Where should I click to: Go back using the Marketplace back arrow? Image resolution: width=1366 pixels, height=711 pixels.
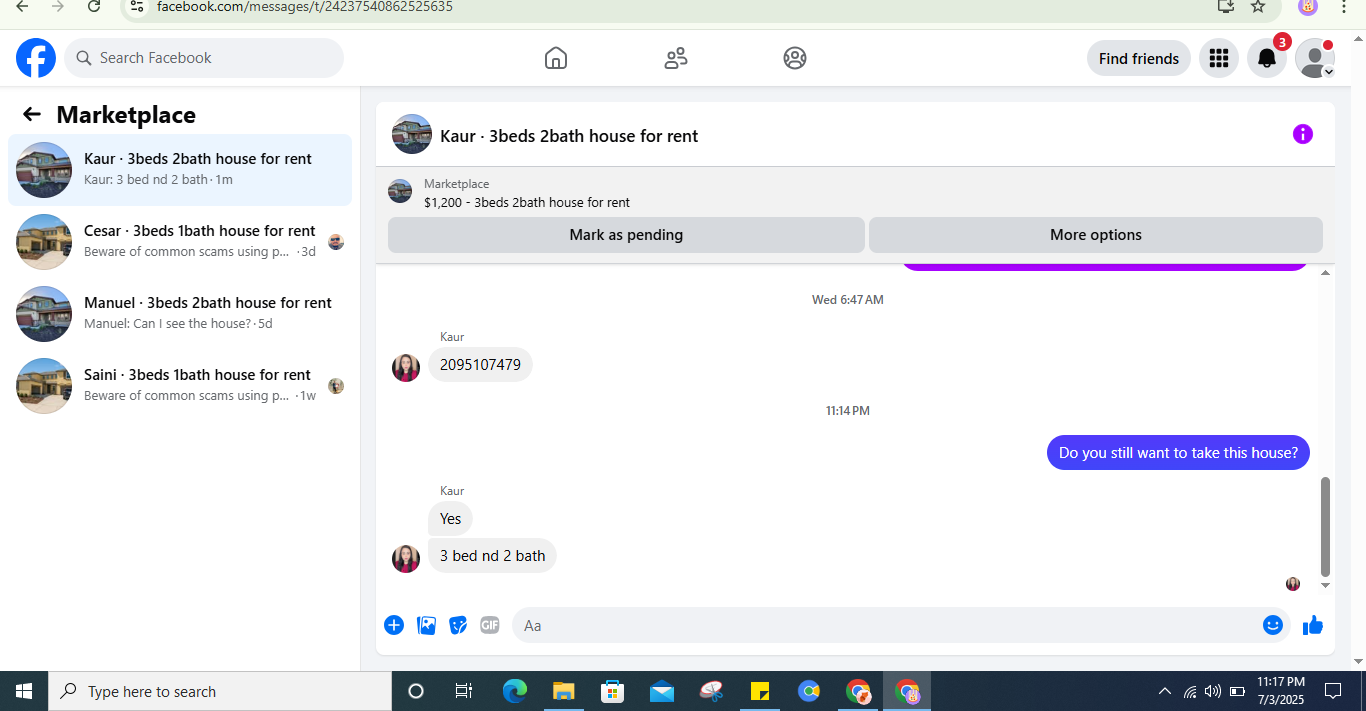coord(32,114)
